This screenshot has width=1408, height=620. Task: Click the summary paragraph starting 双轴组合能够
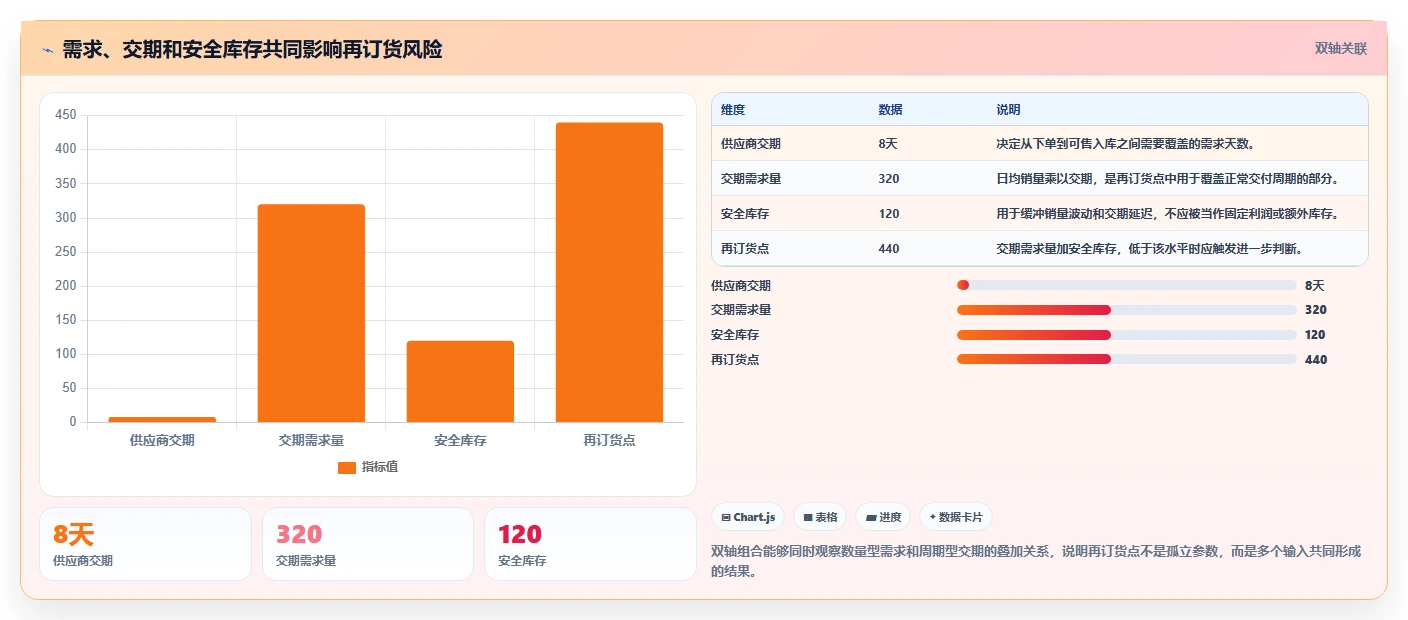tap(1036, 562)
